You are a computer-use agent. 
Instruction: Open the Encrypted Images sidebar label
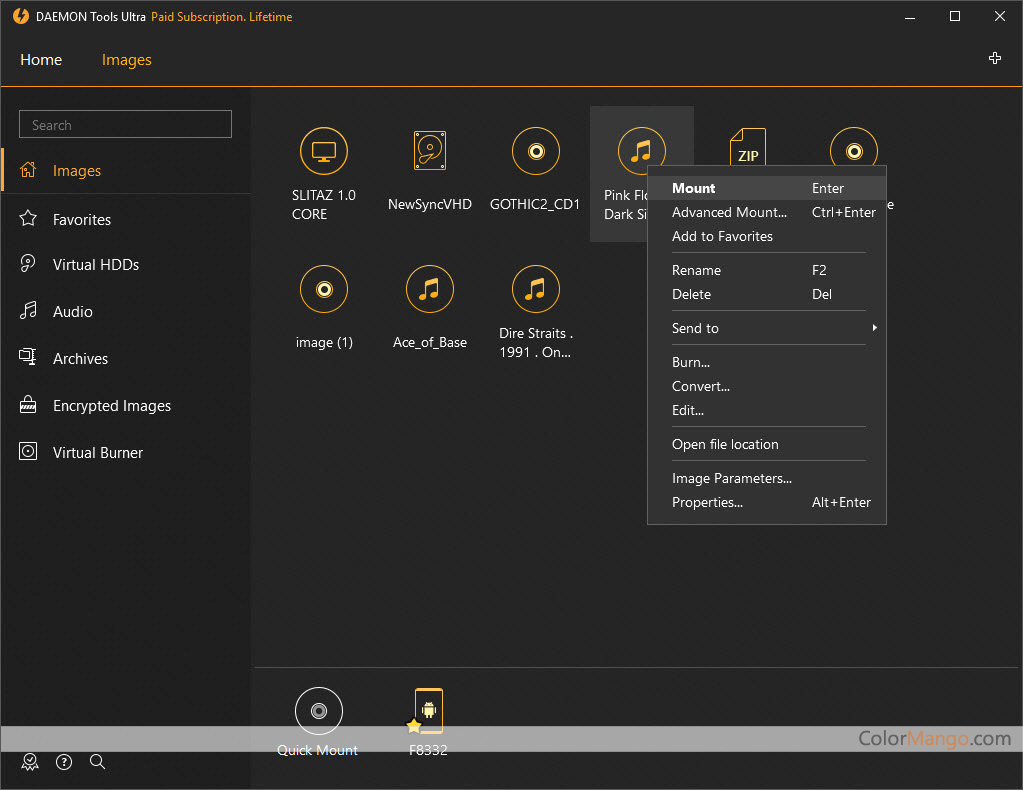(112, 406)
